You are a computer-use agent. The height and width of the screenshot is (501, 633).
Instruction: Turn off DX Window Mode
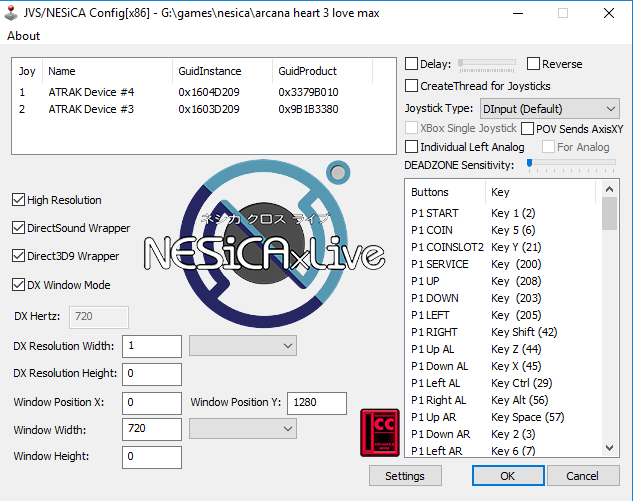[x=19, y=285]
